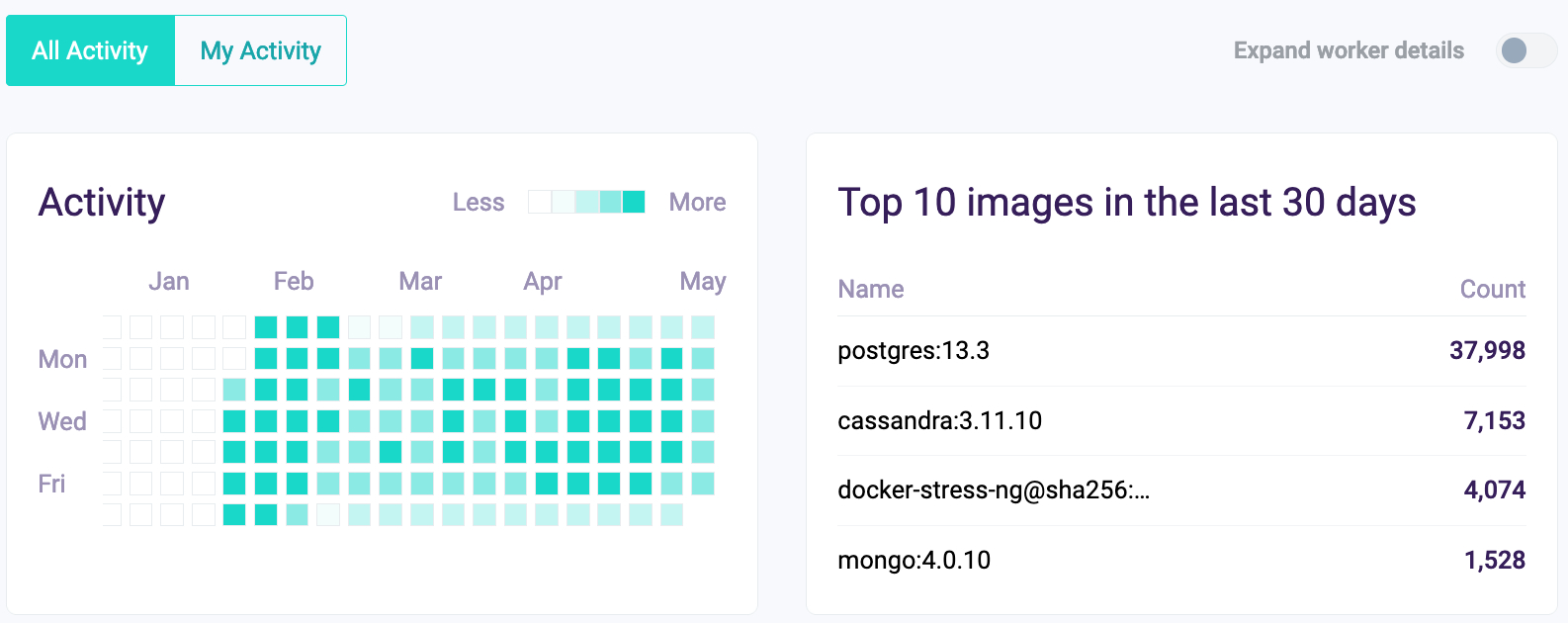Click the Mon weekday label
The image size is (1568, 623).
pyautogui.click(x=62, y=359)
